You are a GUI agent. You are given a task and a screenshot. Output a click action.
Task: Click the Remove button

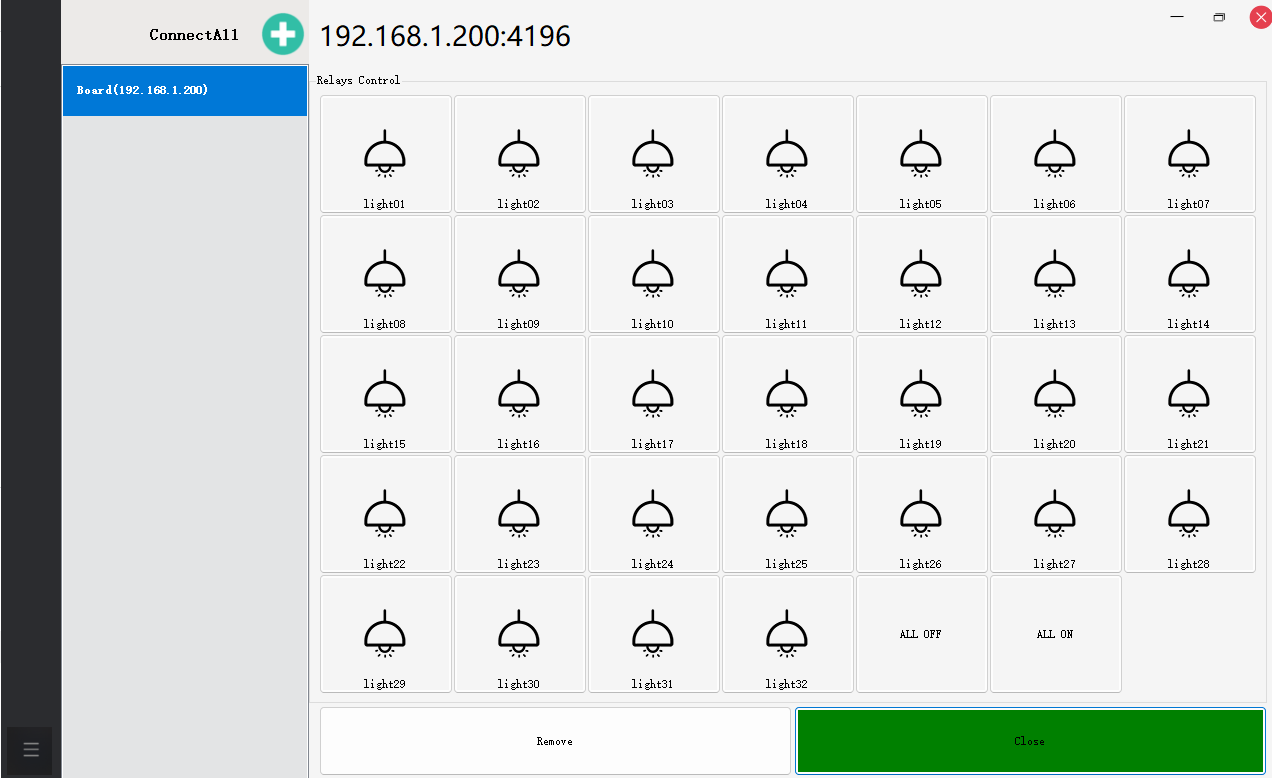click(555, 741)
